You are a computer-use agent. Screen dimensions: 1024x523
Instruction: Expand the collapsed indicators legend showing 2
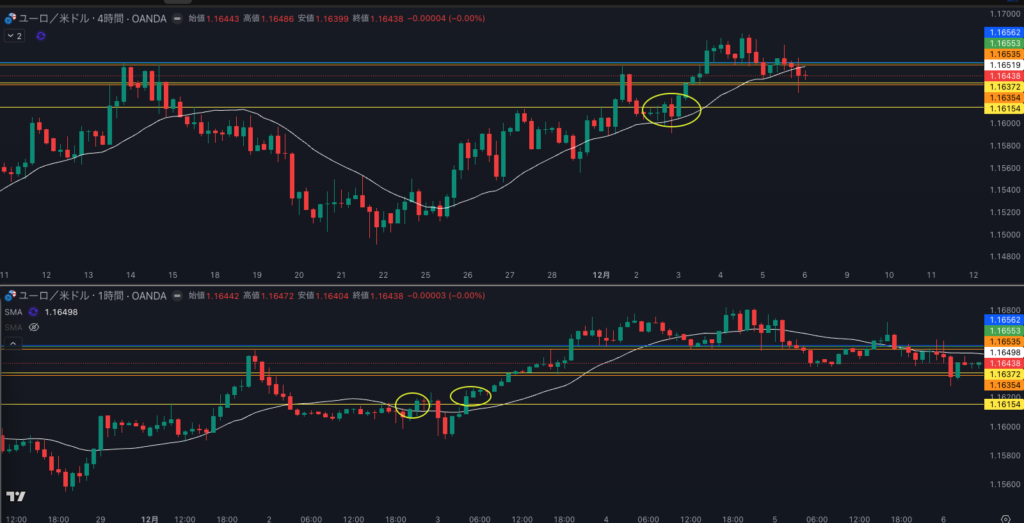tap(14, 36)
